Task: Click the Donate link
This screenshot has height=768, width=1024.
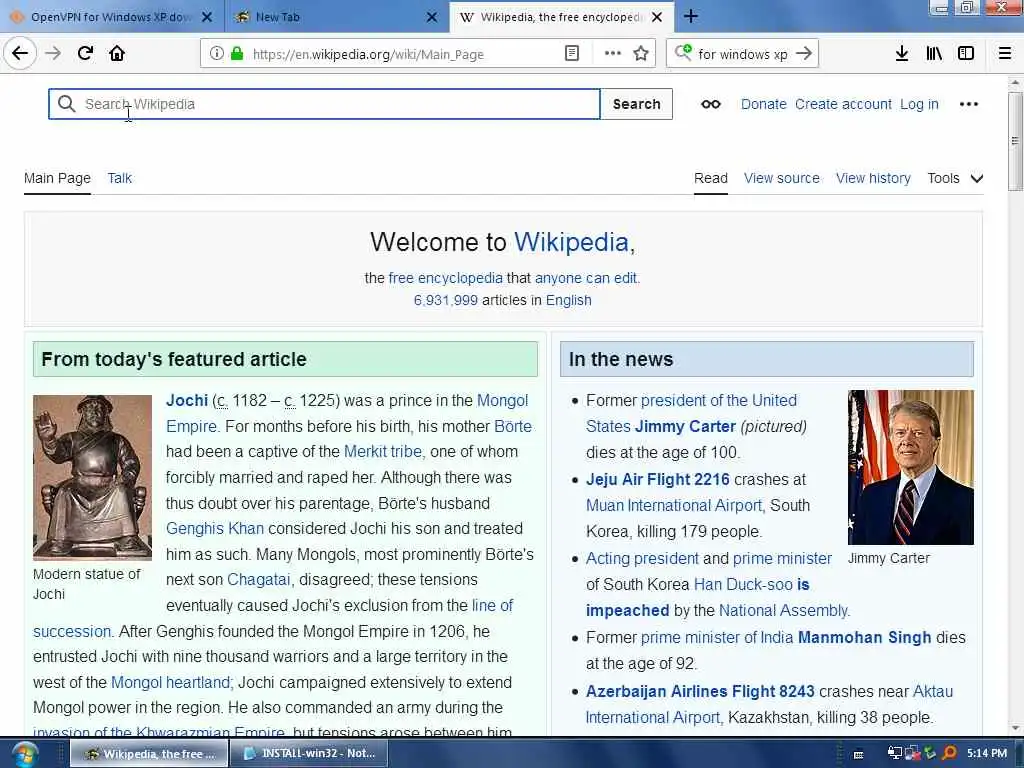Action: tap(763, 104)
